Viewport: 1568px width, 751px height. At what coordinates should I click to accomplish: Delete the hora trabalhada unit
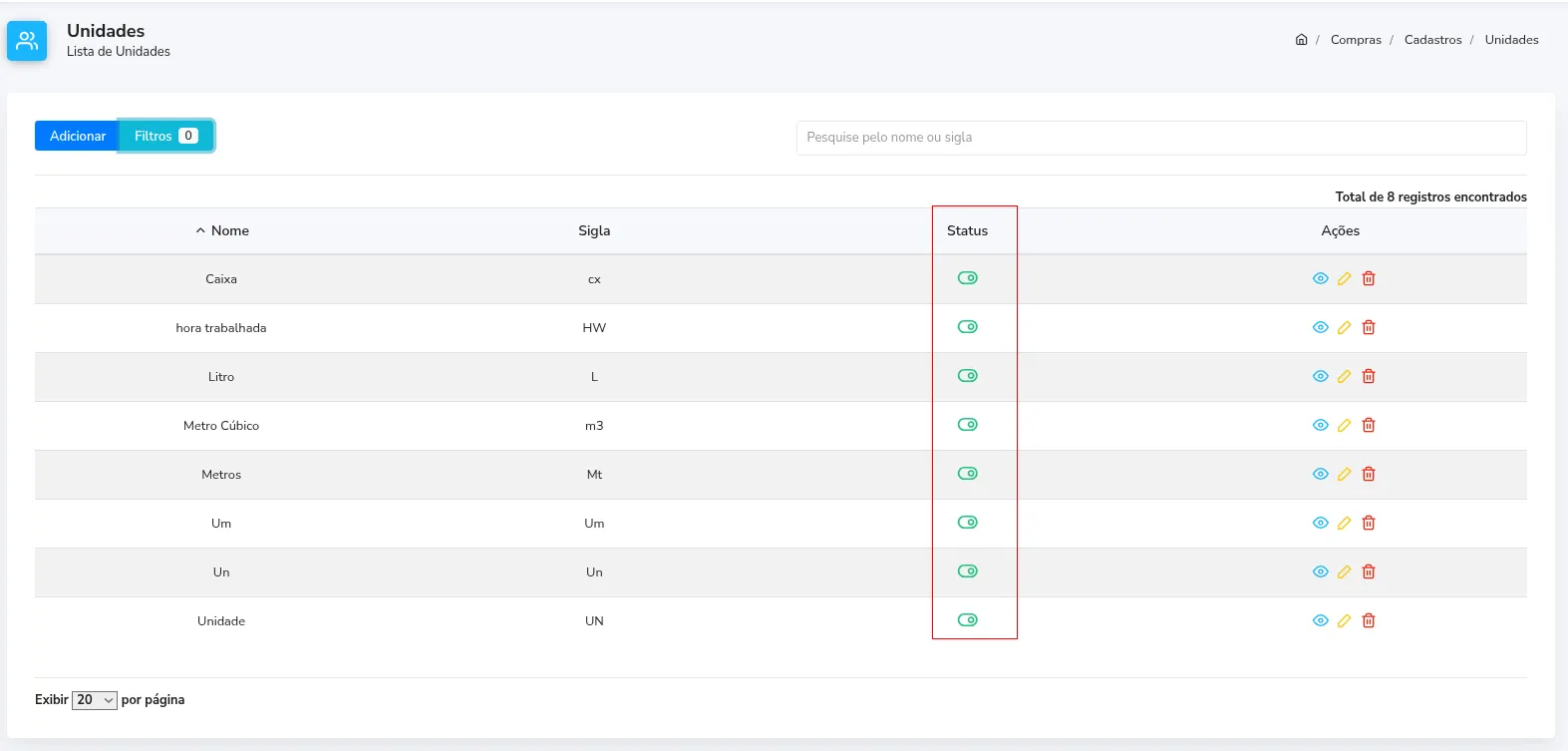(1369, 328)
